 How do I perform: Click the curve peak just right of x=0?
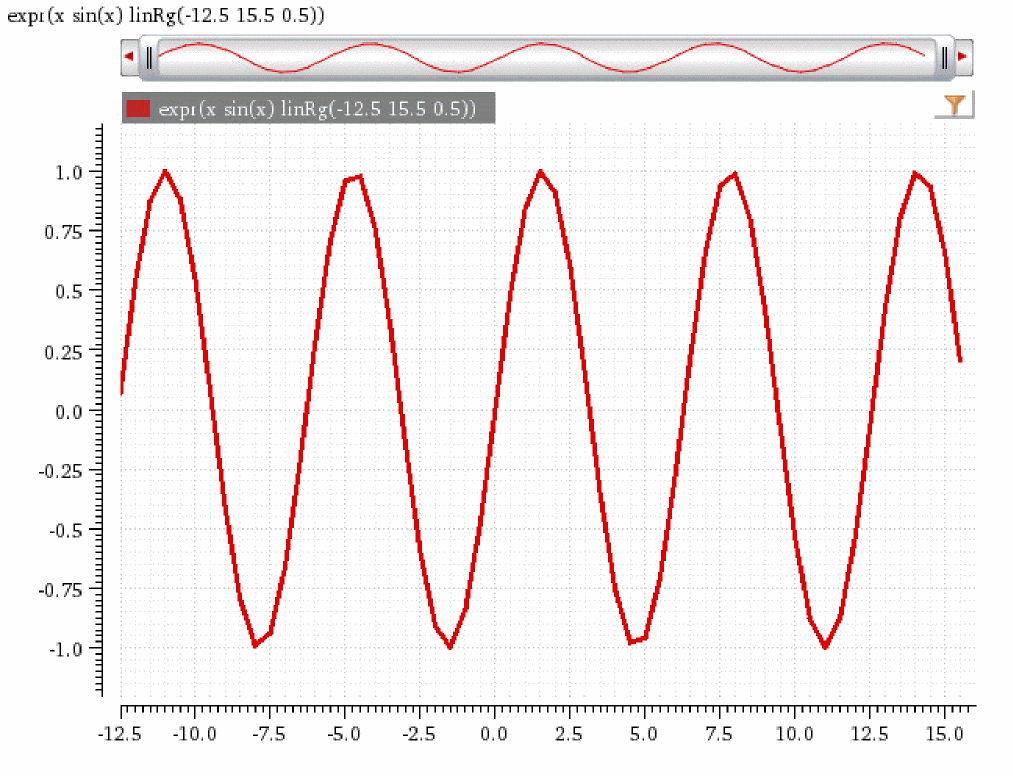(x=540, y=172)
